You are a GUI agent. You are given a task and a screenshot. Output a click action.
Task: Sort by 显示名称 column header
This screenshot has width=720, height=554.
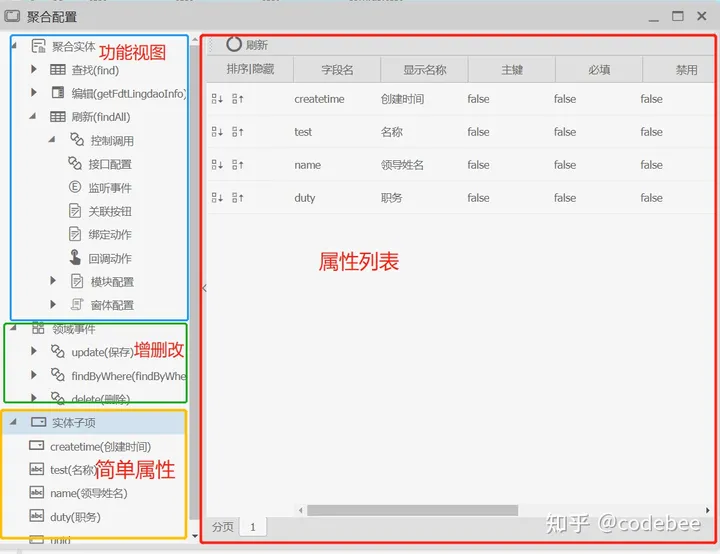pyautogui.click(x=424, y=70)
